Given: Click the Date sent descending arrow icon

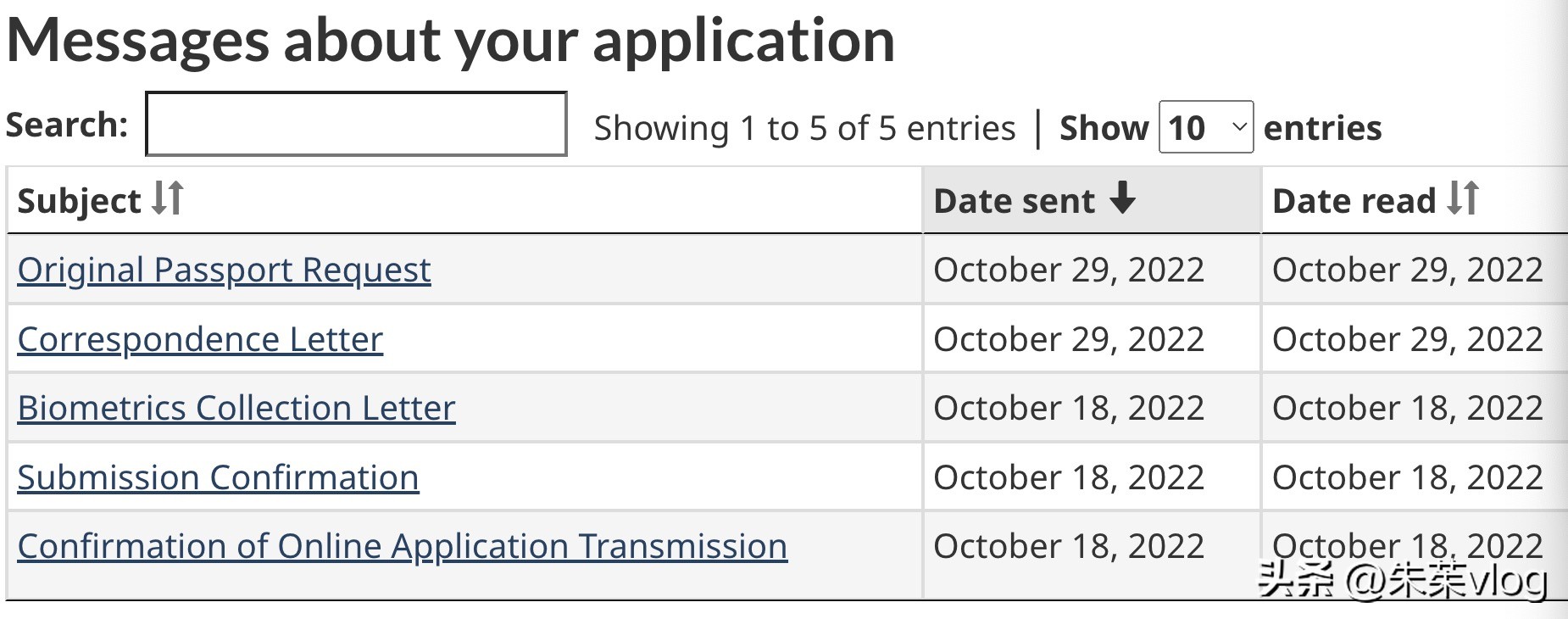Looking at the screenshot, I should coord(1122,198).
